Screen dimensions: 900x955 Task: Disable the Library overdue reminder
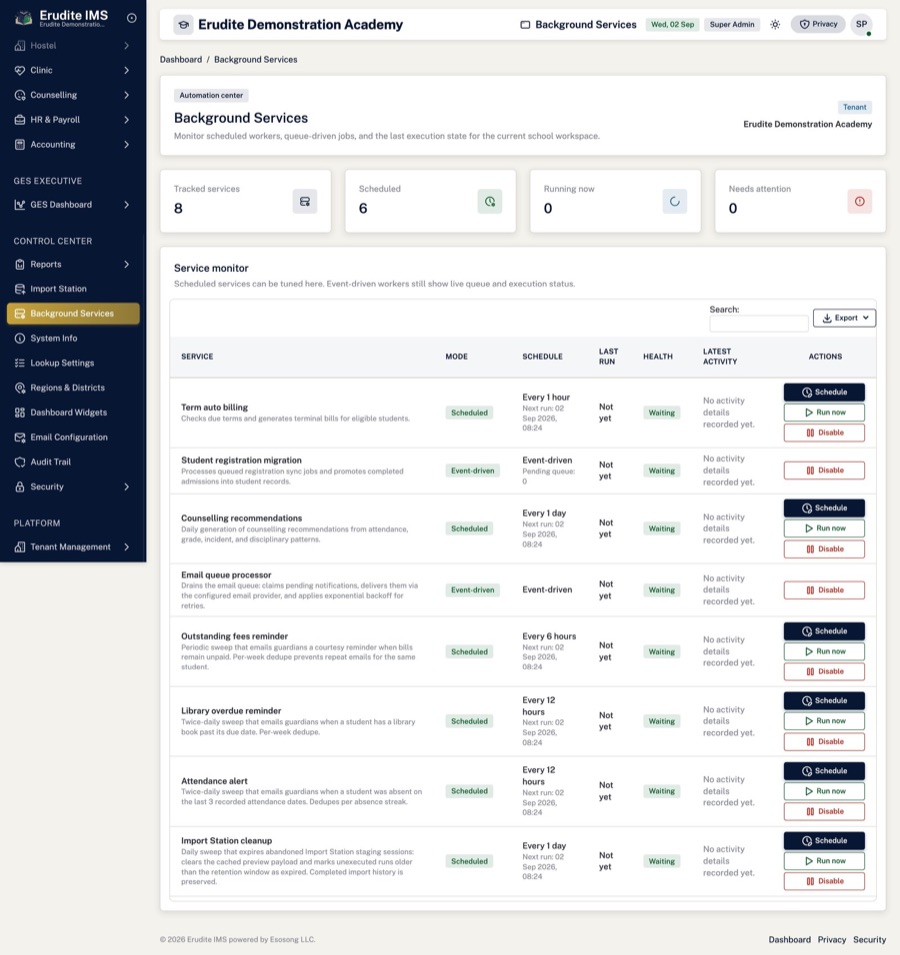coord(824,742)
